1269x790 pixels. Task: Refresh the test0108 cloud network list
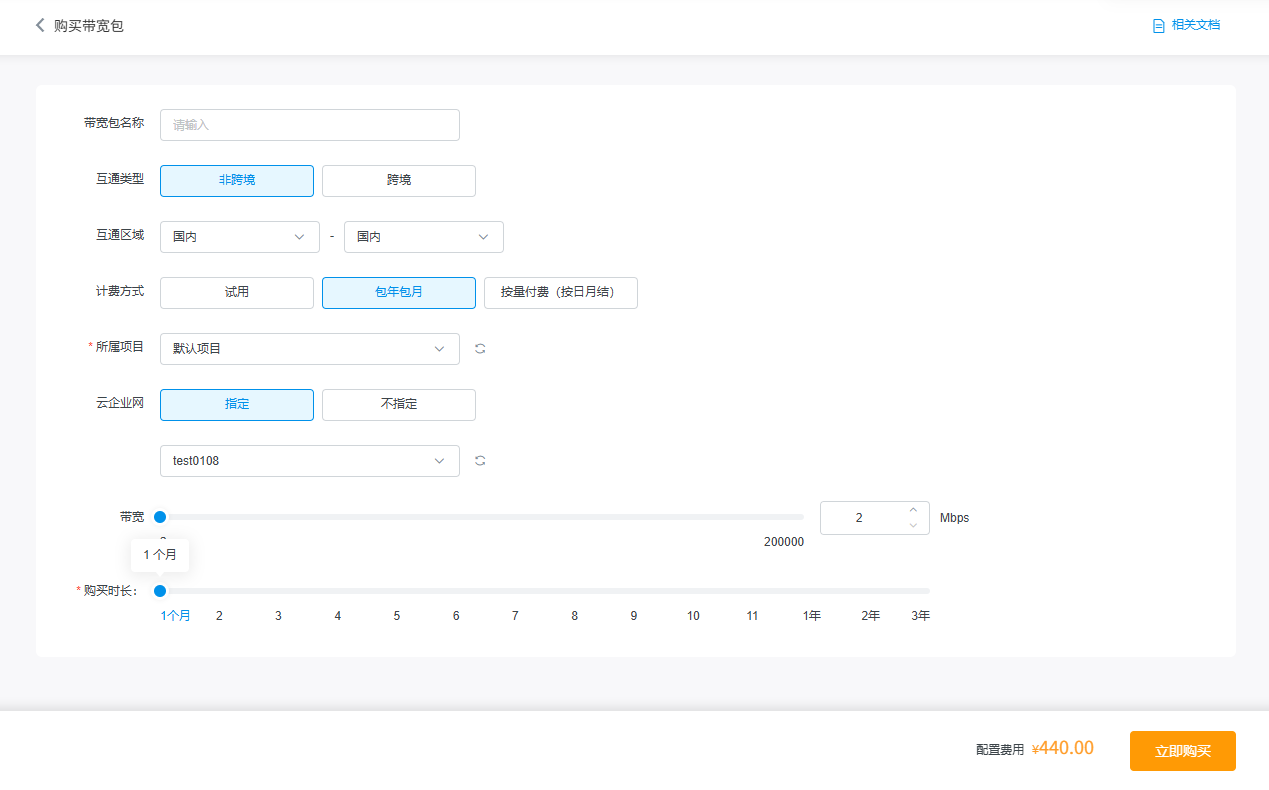[480, 461]
